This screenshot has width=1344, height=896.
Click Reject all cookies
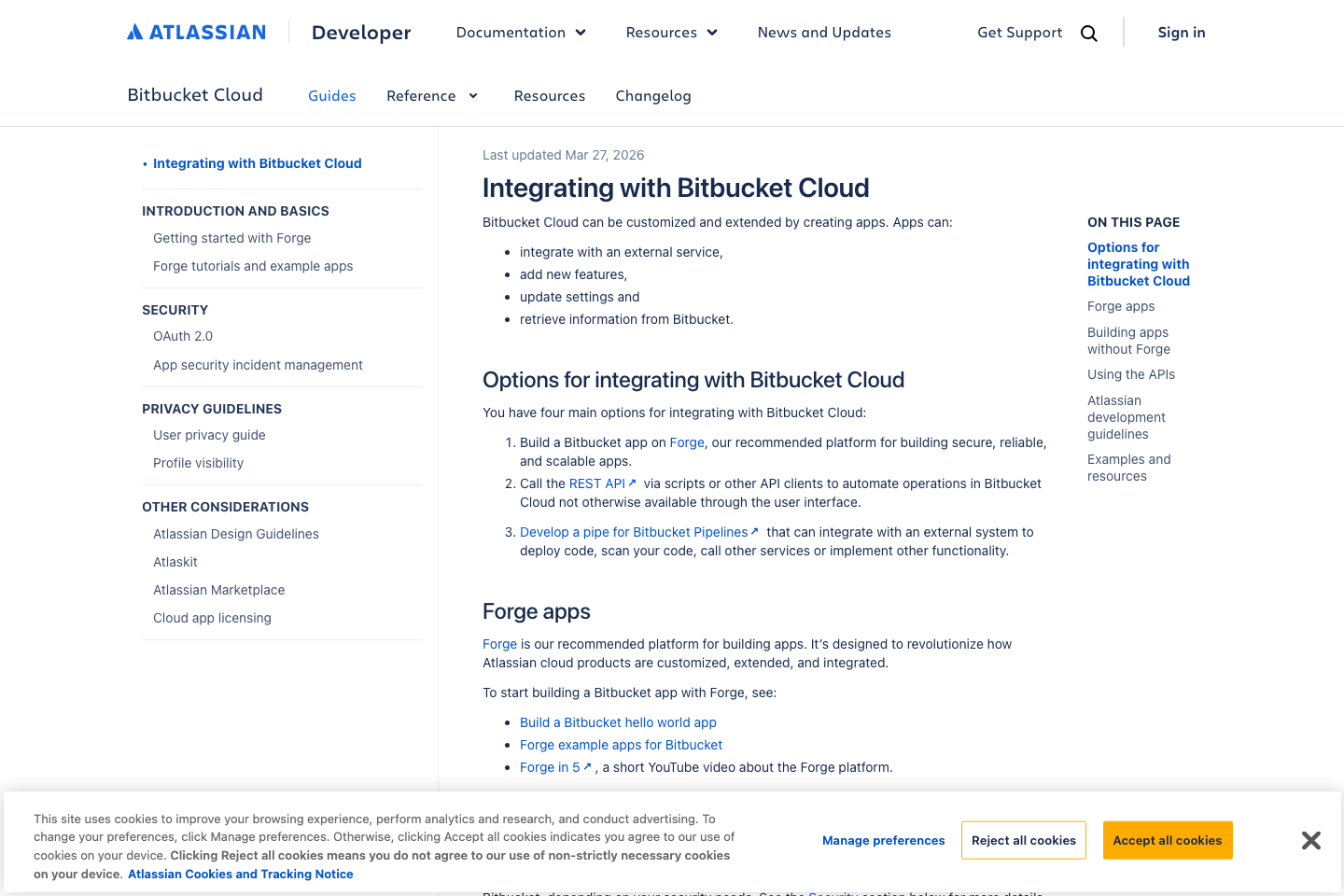tap(1023, 840)
